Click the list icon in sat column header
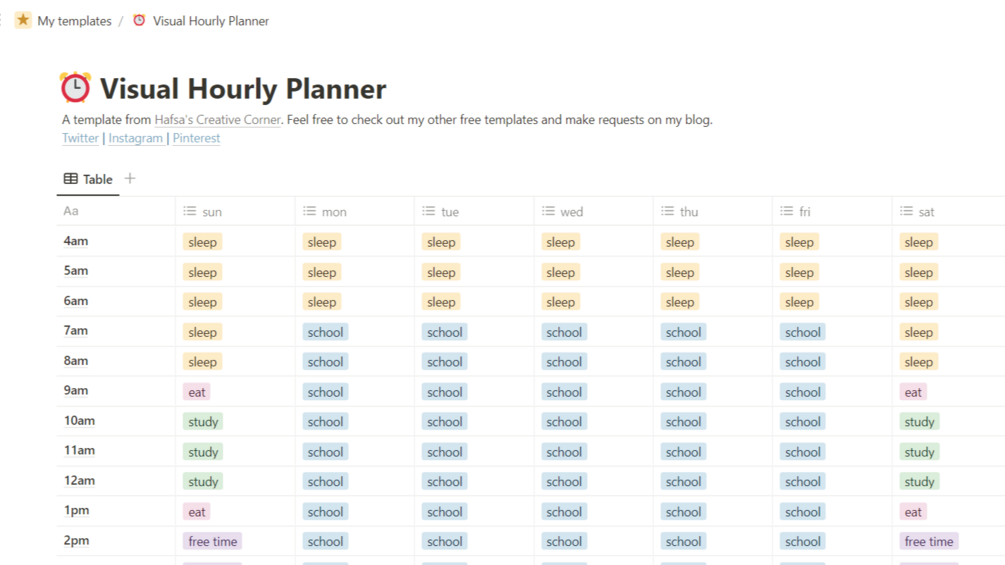Viewport: 1005px width, 565px height. tap(906, 211)
